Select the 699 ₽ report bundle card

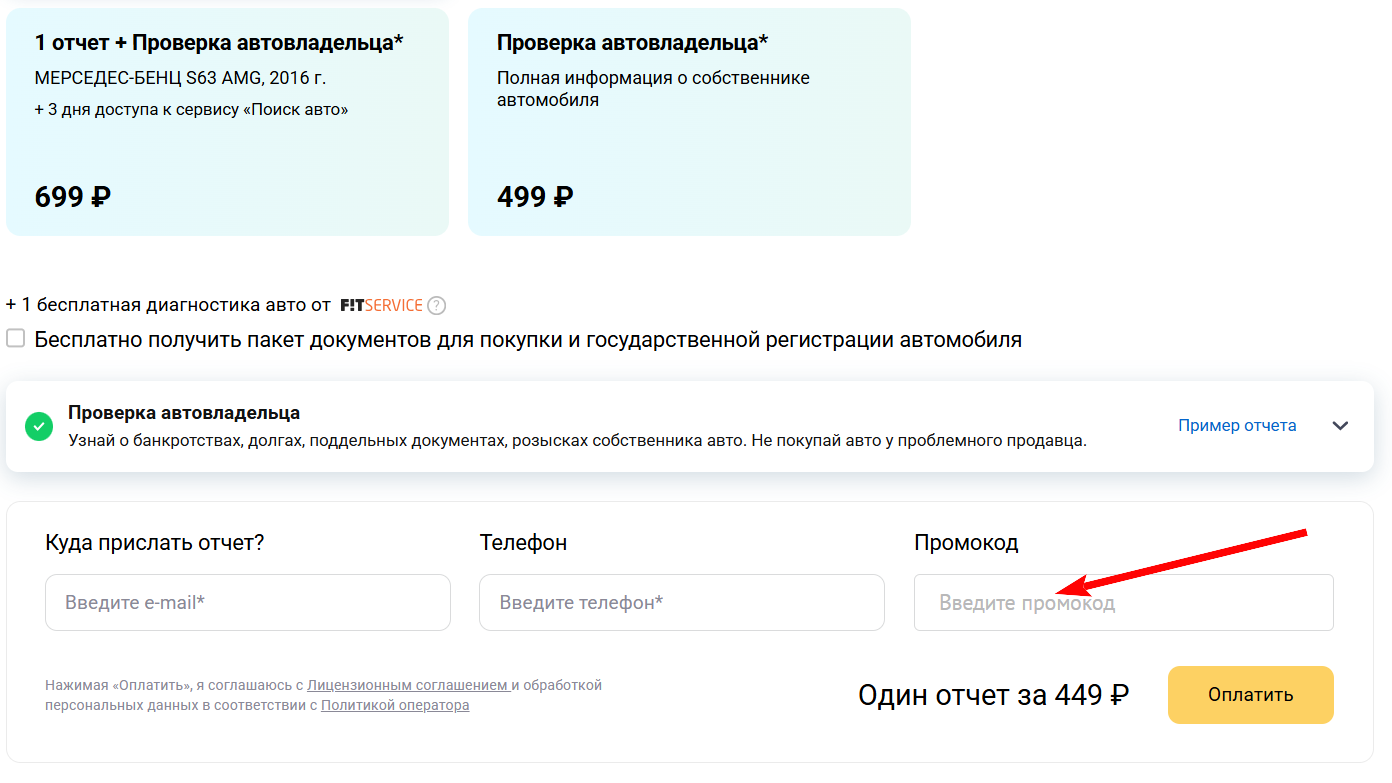coord(227,122)
